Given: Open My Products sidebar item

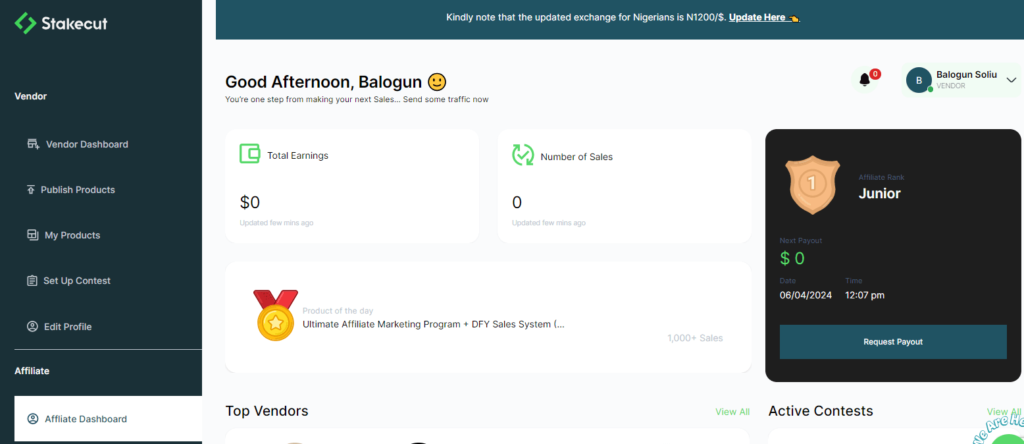Looking at the screenshot, I should [72, 235].
